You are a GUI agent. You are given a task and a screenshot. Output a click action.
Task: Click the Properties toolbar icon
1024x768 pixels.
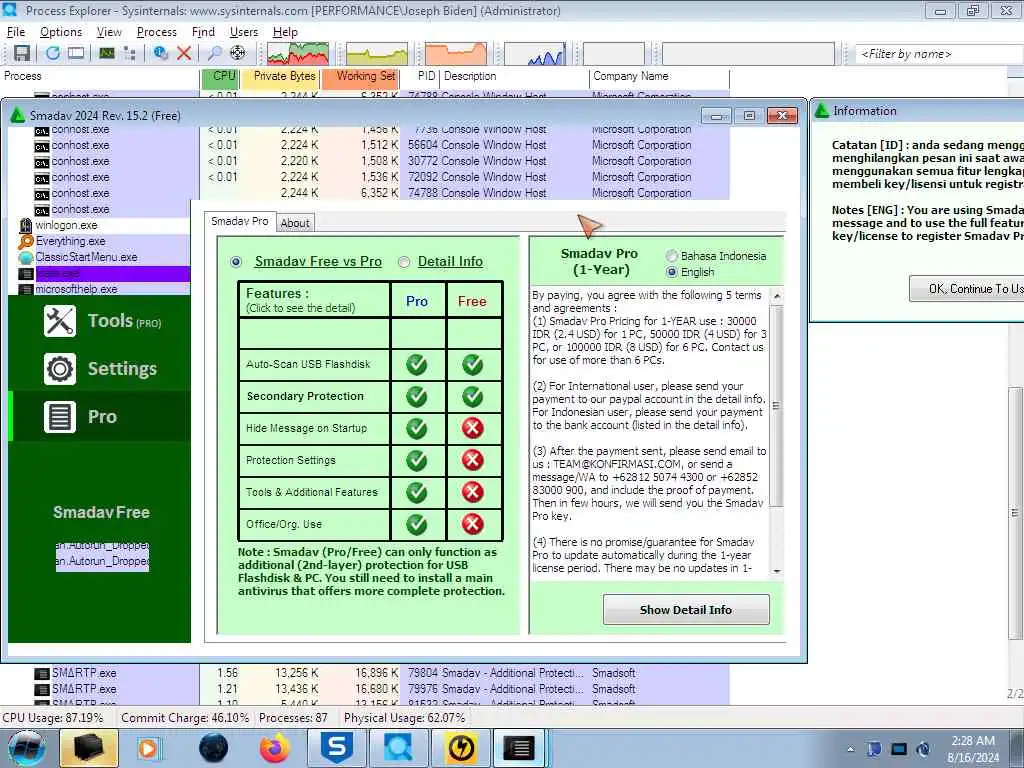point(161,54)
